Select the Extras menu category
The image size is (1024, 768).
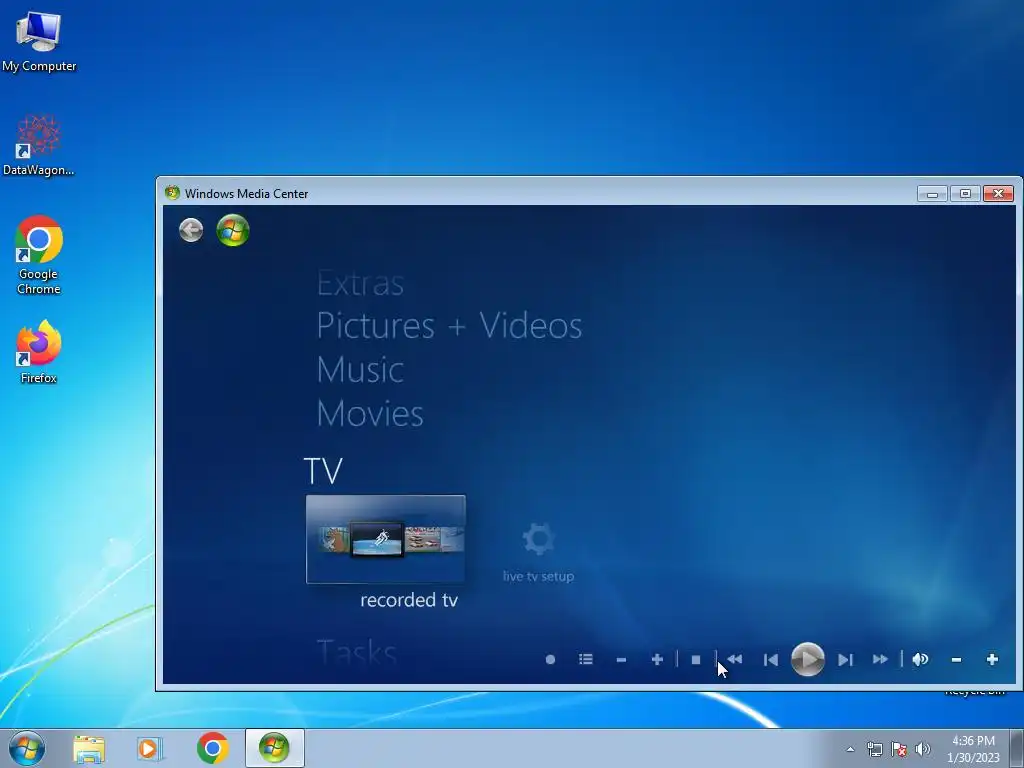(x=360, y=283)
